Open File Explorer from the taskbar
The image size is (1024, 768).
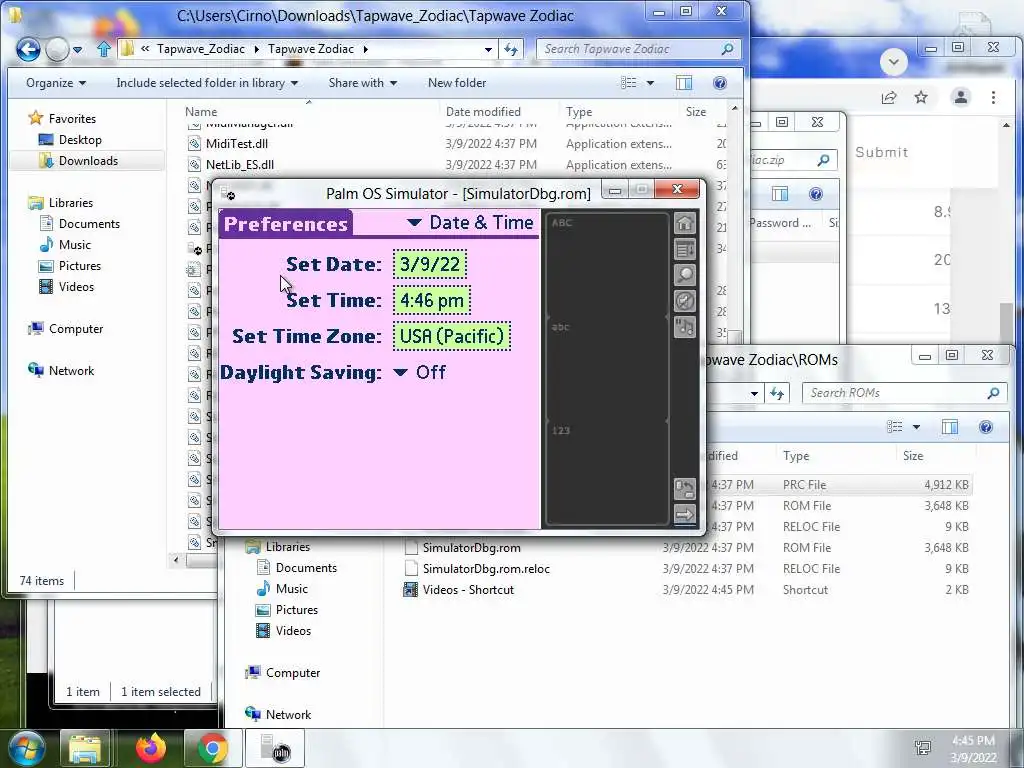click(86, 748)
